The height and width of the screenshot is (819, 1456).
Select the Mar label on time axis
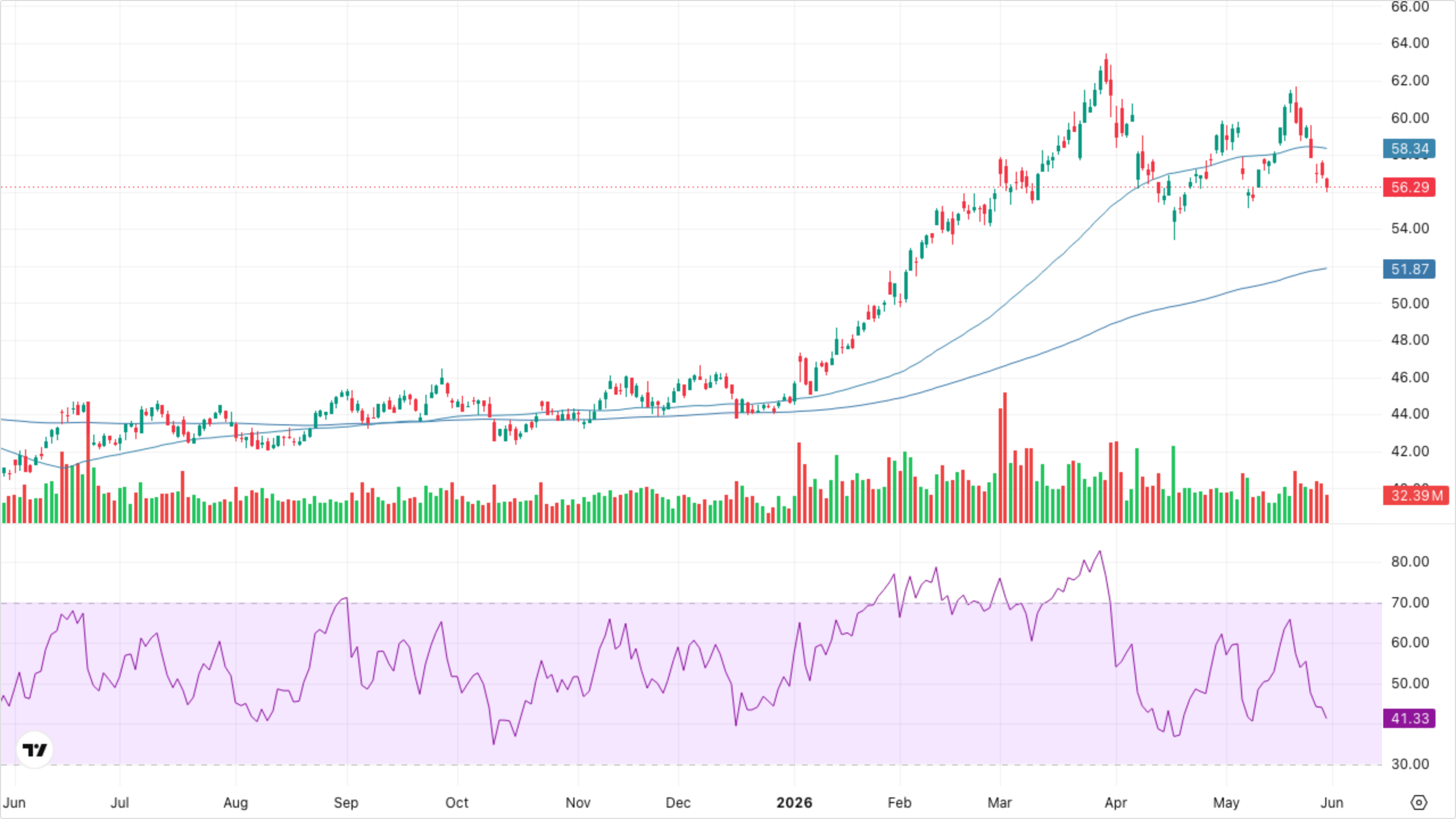(999, 803)
